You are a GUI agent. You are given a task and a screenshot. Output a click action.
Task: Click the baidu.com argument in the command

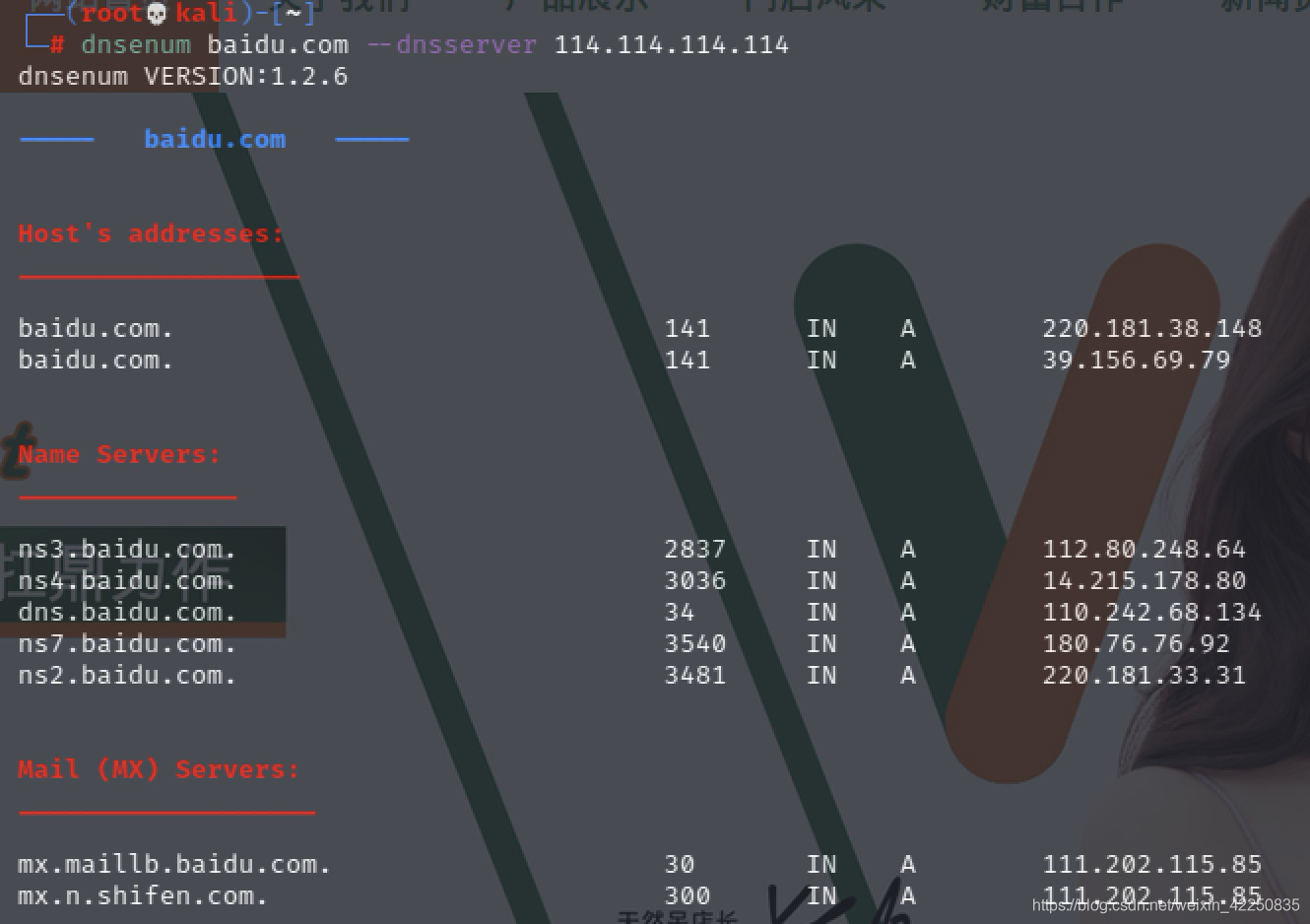[x=278, y=45]
